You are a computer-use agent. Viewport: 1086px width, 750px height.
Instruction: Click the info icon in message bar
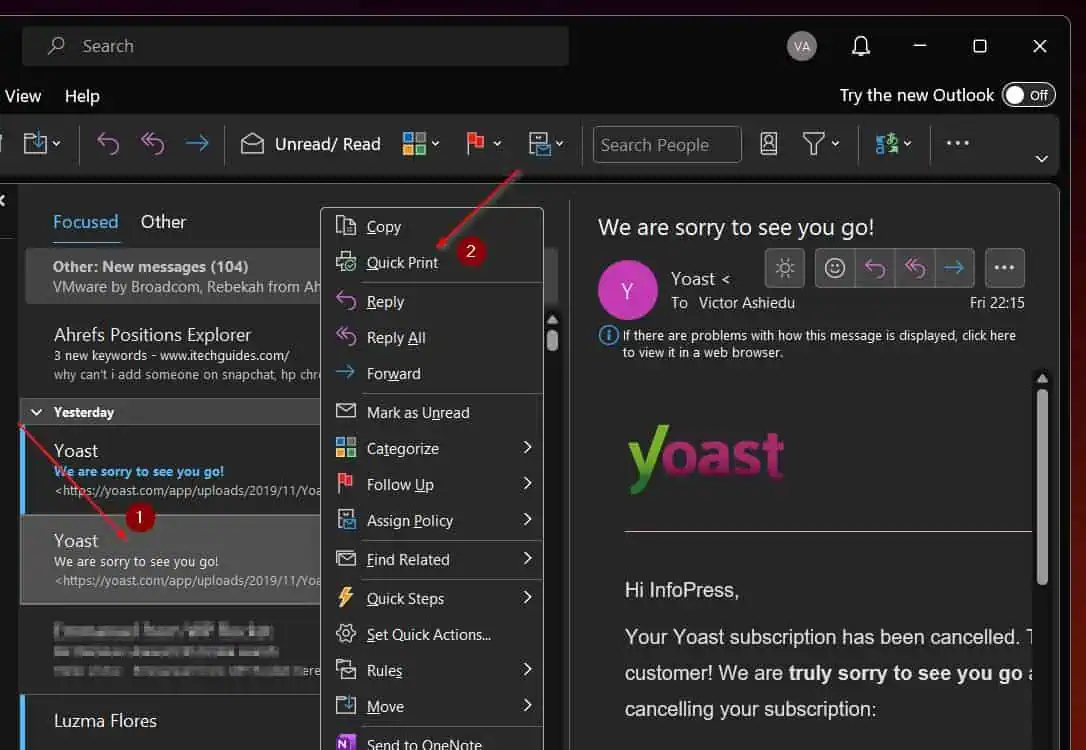click(608, 335)
